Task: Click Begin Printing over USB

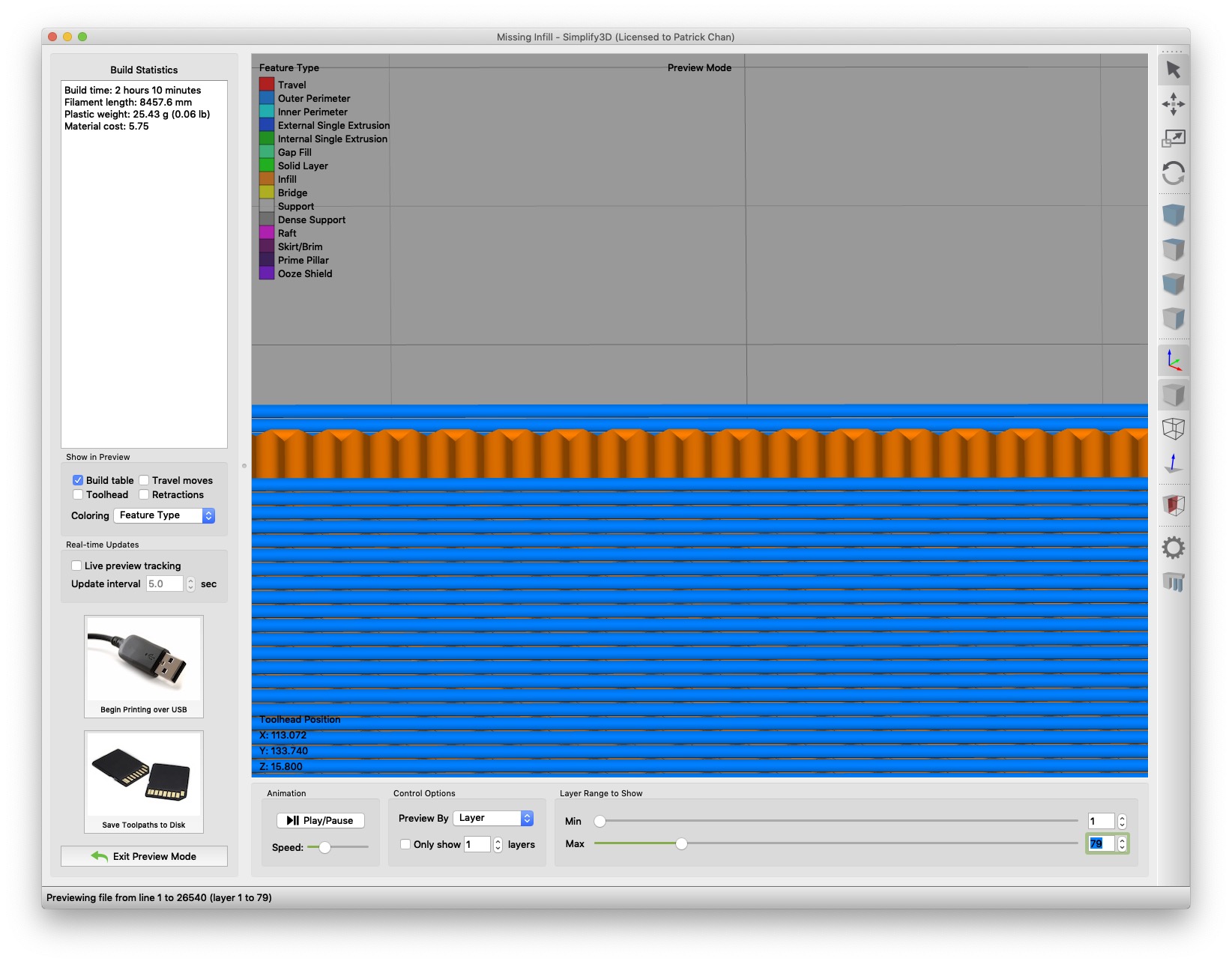Action: tap(144, 667)
